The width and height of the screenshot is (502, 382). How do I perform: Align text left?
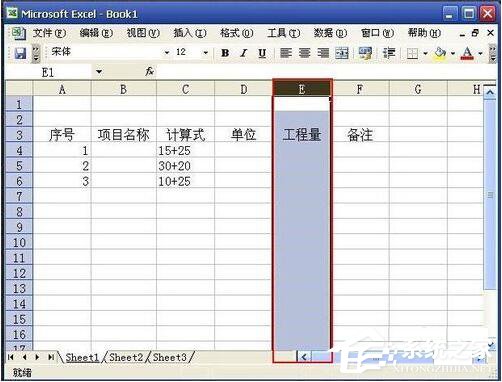click(286, 53)
